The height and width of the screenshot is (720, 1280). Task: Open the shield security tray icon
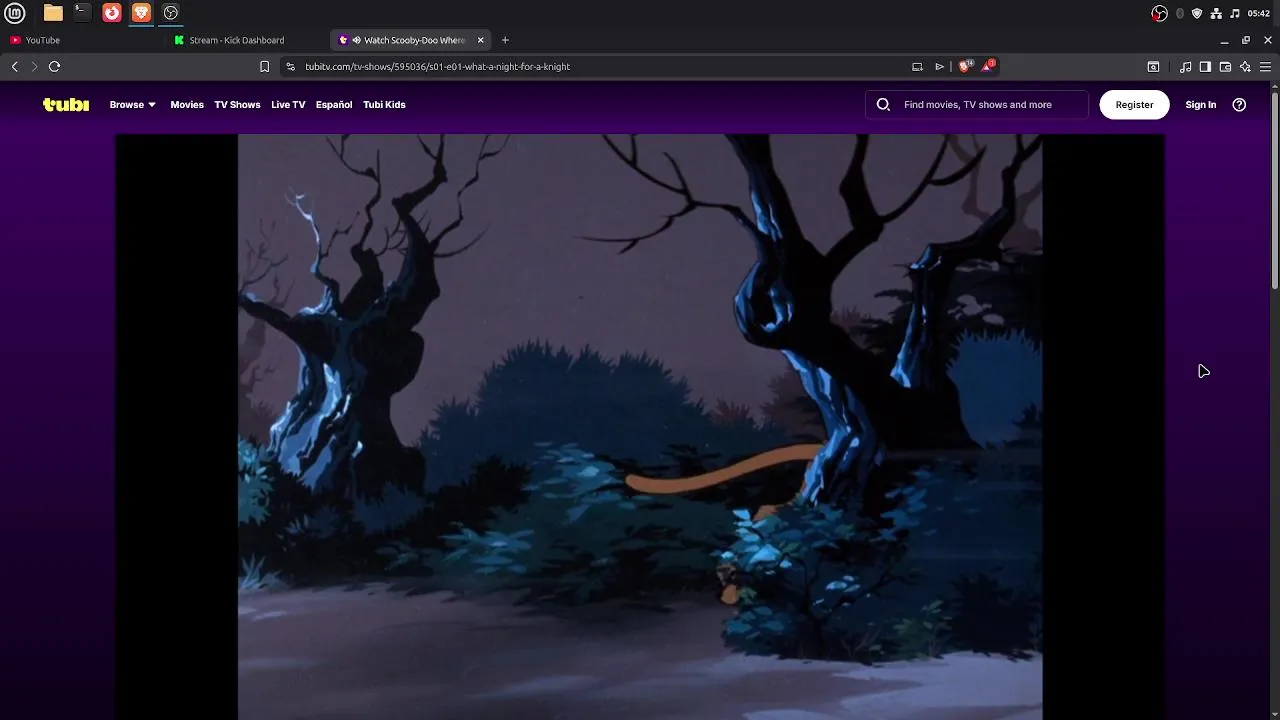click(1197, 13)
